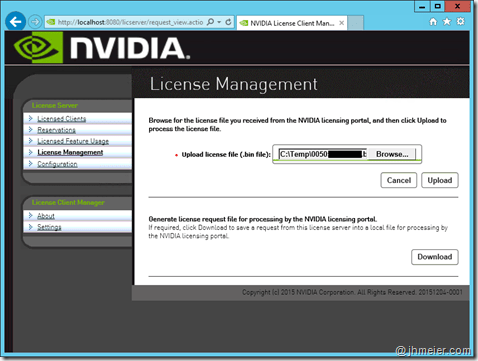Click the License Client Manager section heading
478x361 pixels.
tap(68, 202)
